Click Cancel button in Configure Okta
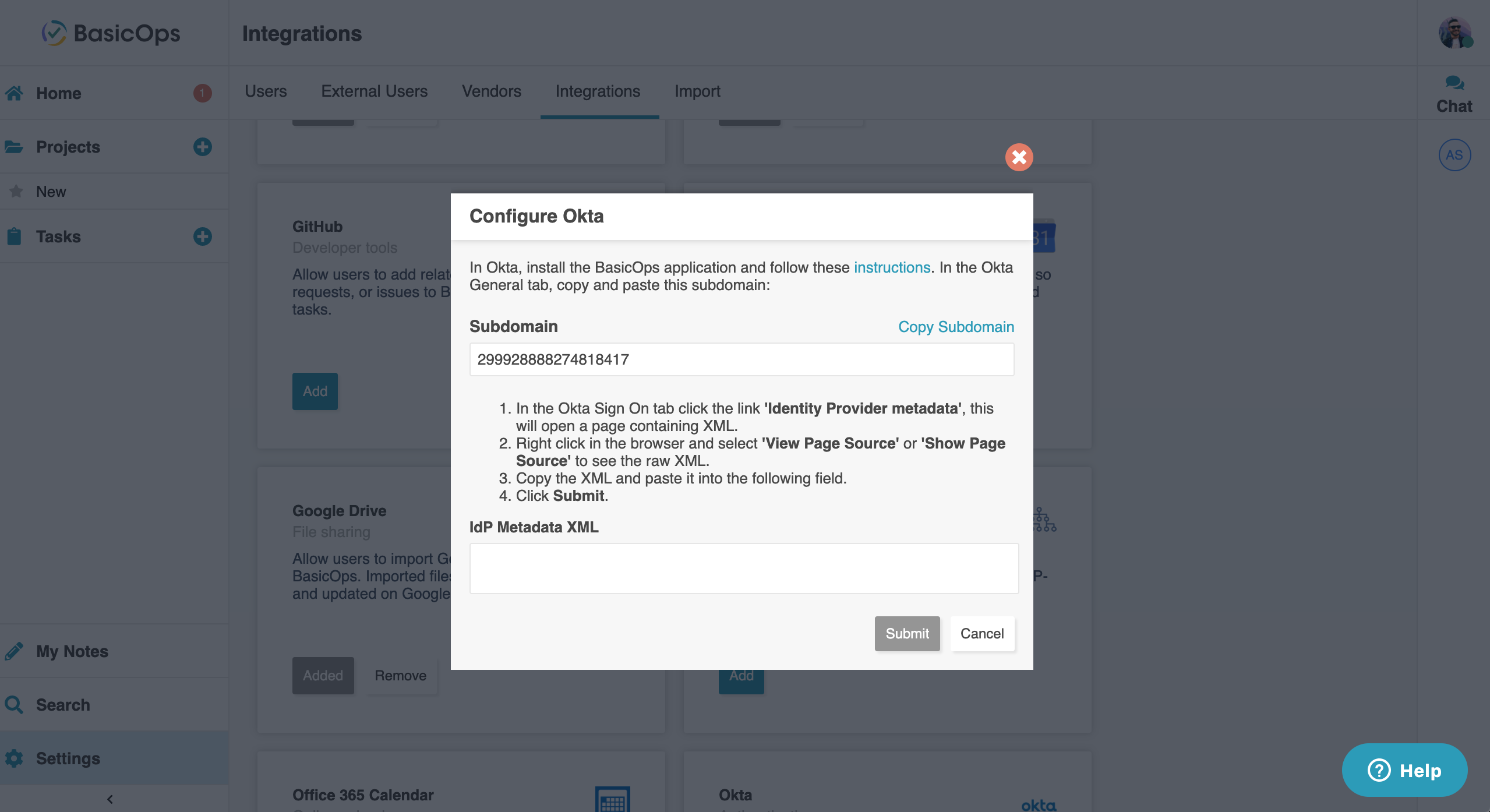 (982, 633)
